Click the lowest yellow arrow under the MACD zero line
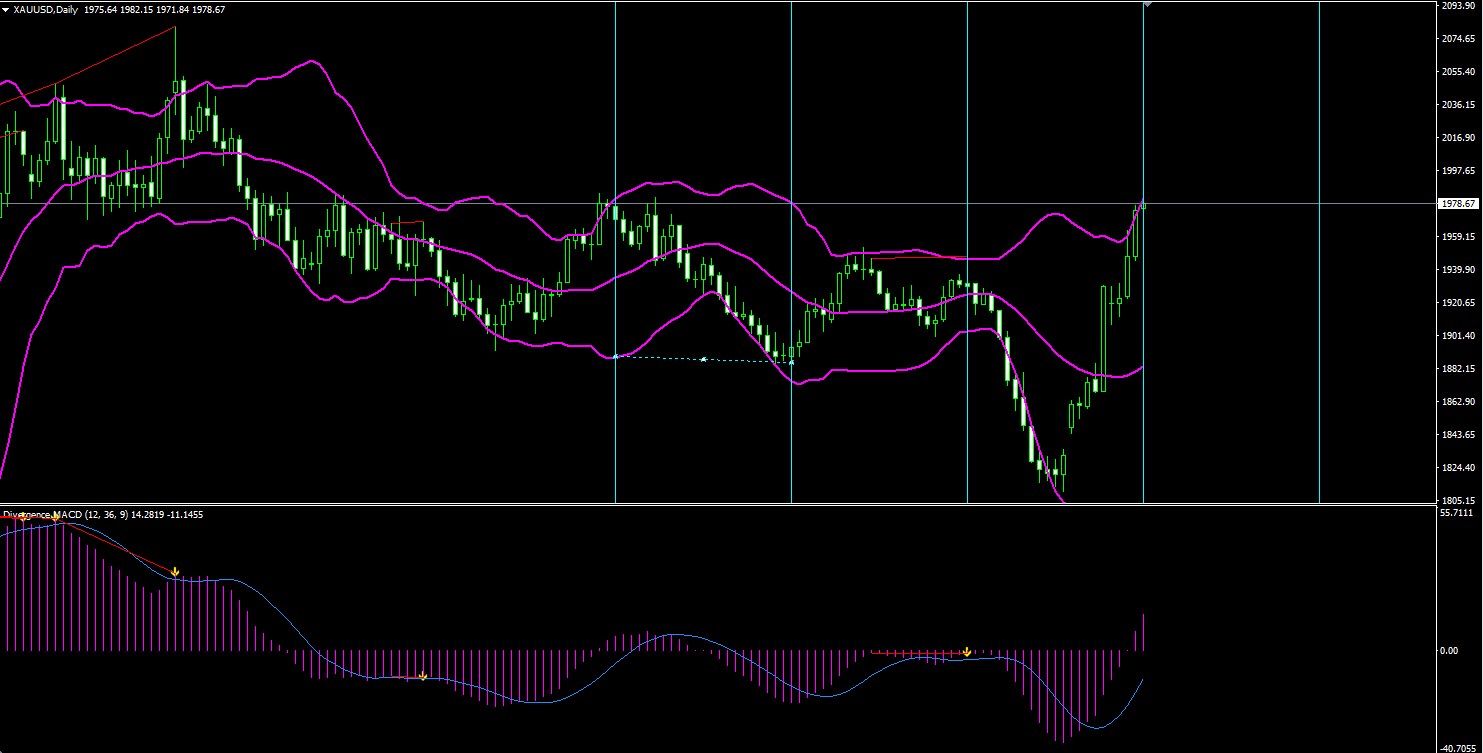 coord(423,677)
